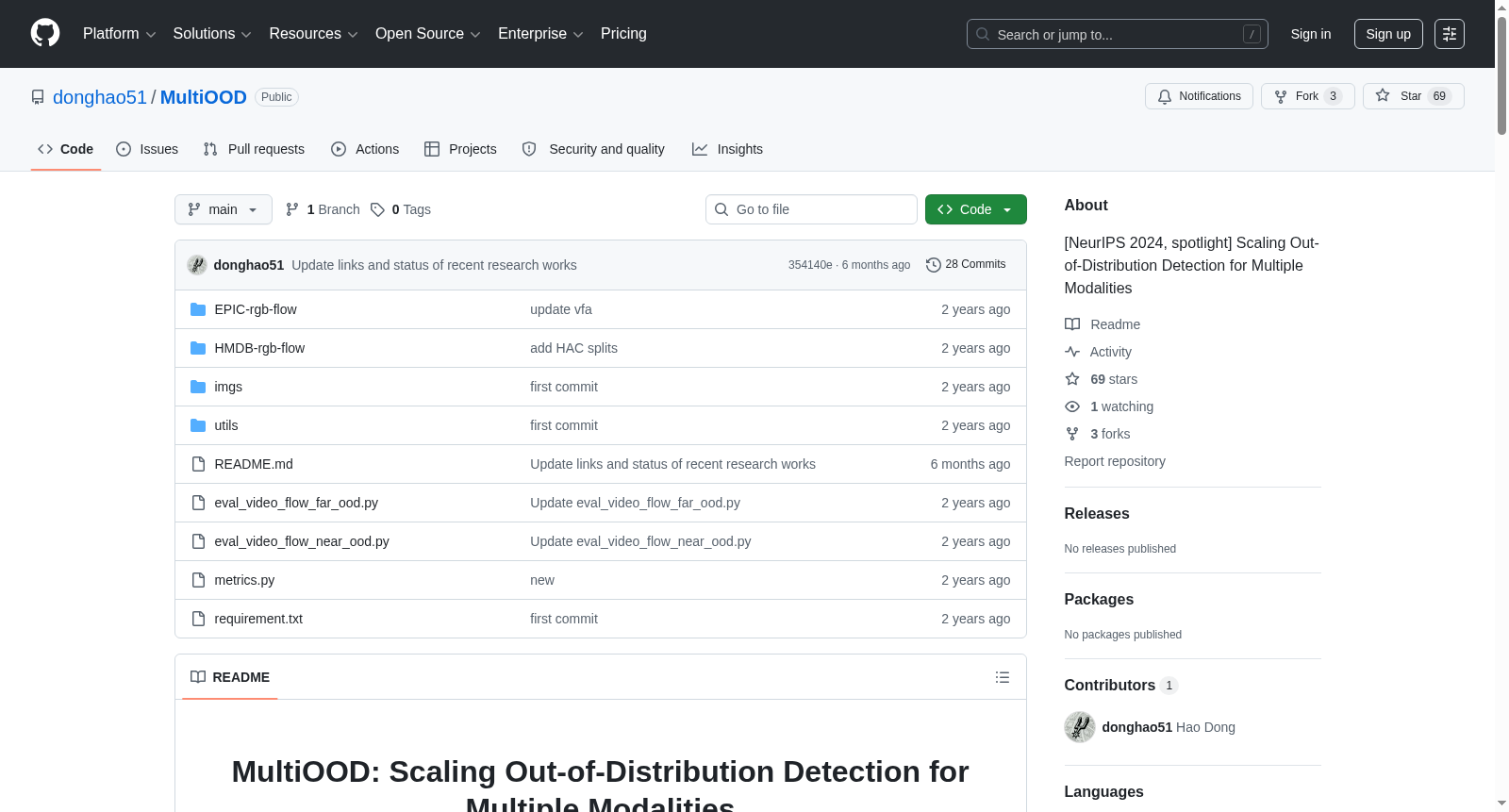
Task: Open the utils folder
Action: point(226,425)
